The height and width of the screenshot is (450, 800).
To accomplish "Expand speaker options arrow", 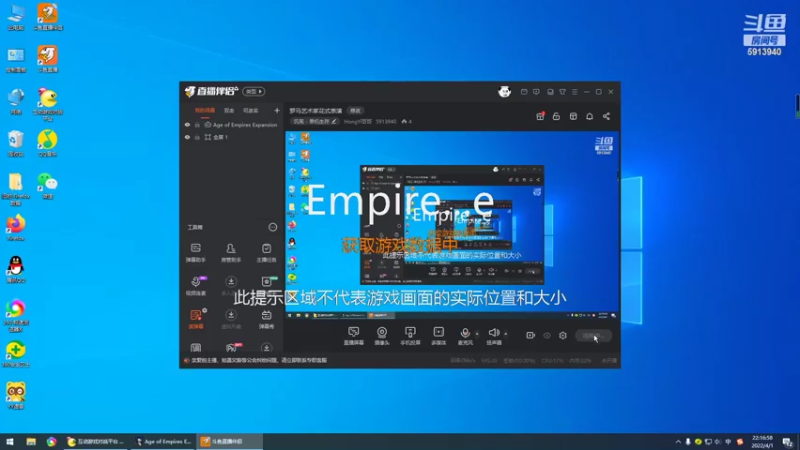I will pos(506,334).
